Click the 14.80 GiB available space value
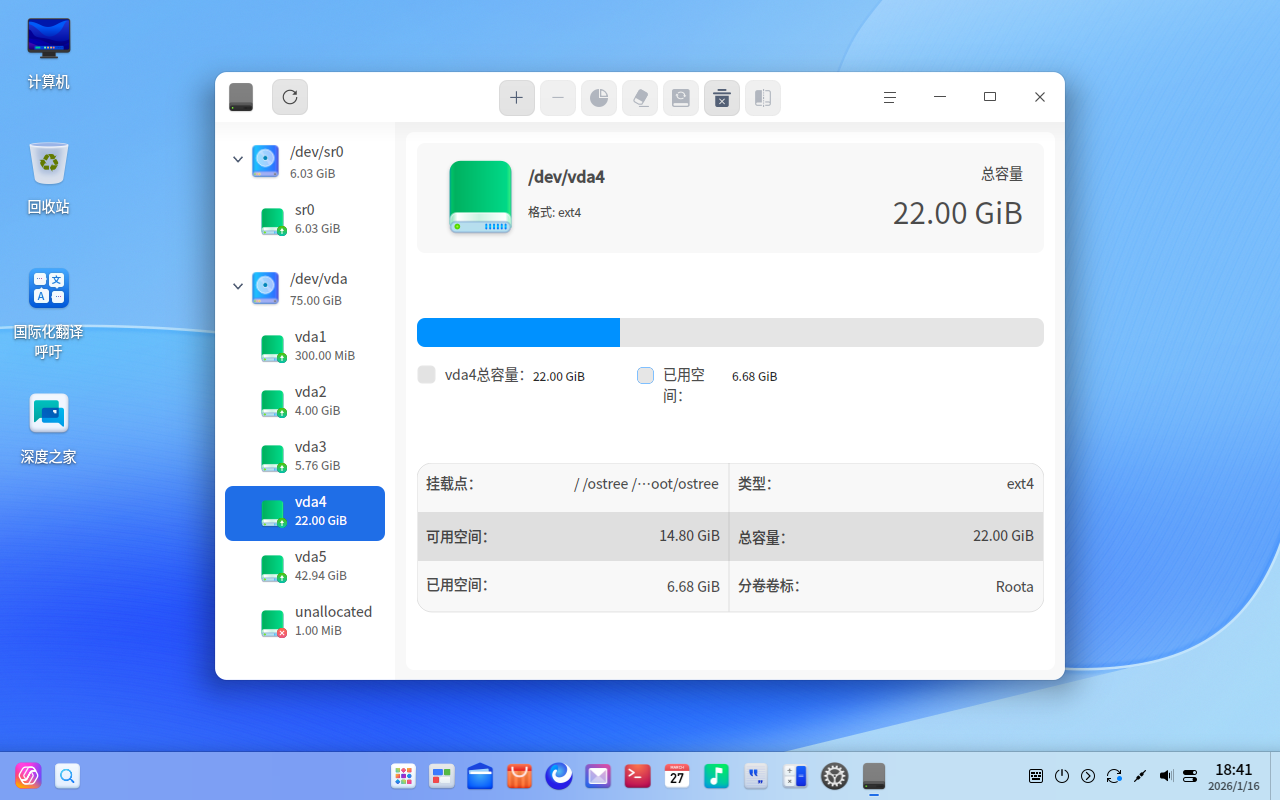This screenshot has width=1280, height=800. pyautogui.click(x=689, y=536)
